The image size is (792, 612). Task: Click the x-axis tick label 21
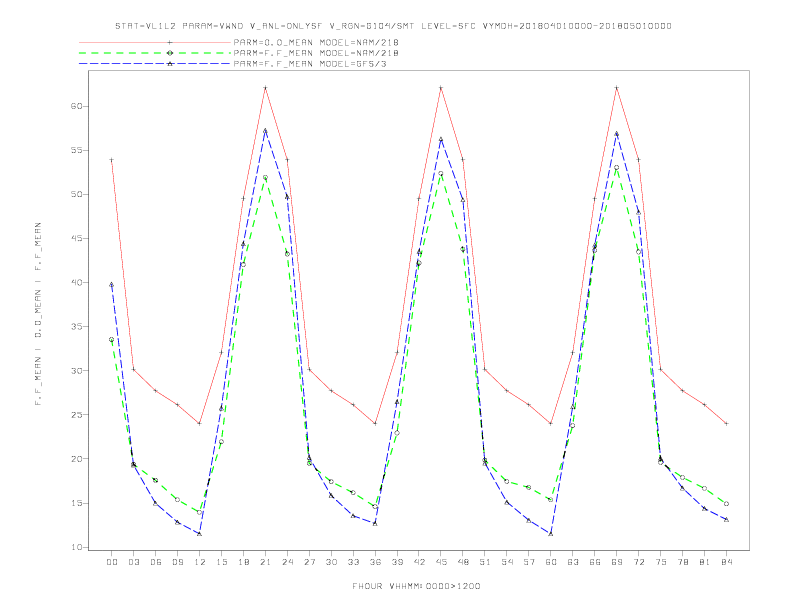coord(265,563)
